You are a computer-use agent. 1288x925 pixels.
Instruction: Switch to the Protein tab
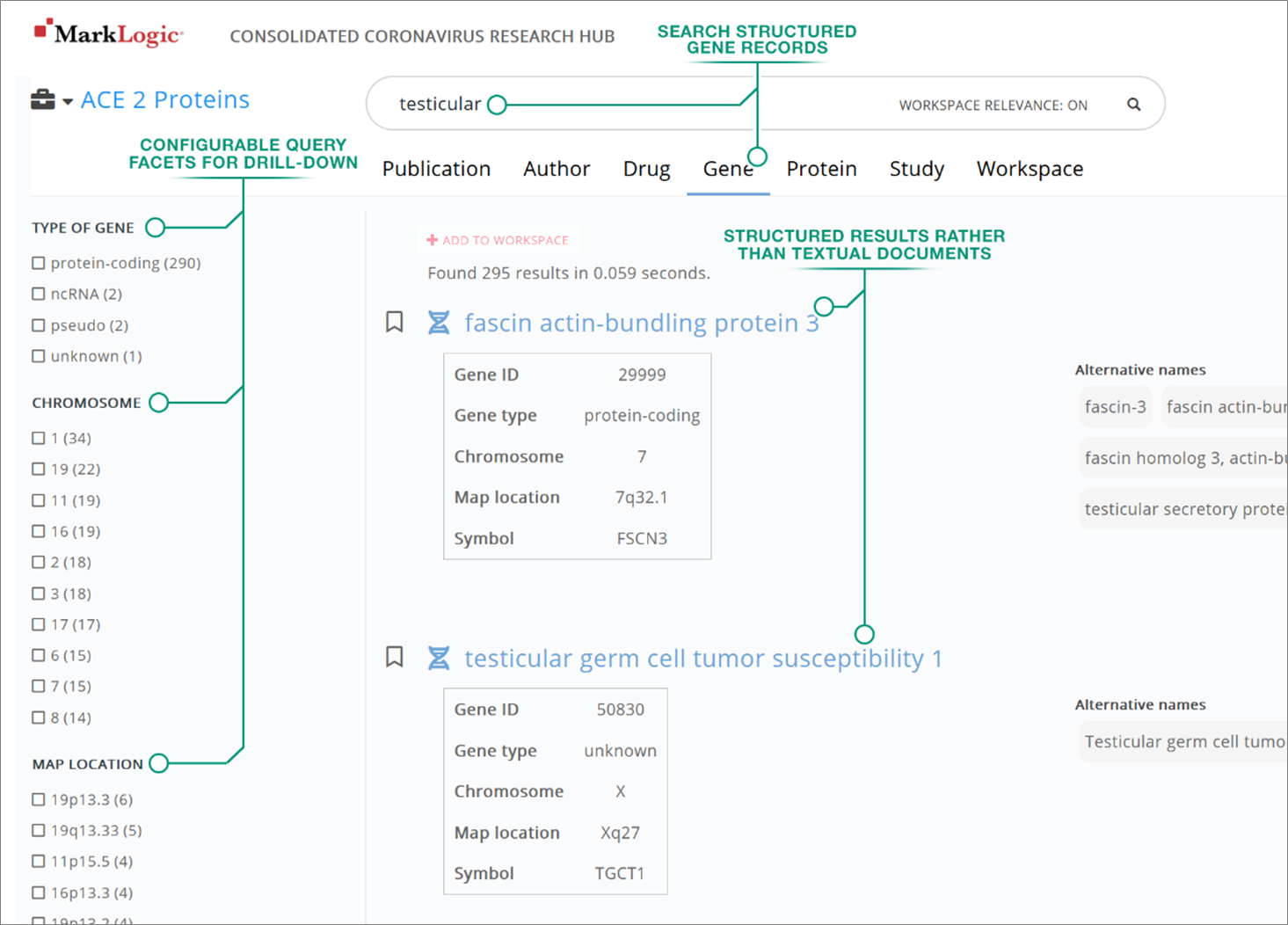821,168
